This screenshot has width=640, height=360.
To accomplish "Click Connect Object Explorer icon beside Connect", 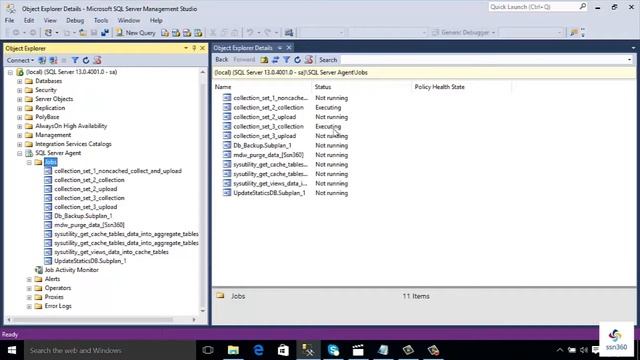I will click(x=42, y=60).
